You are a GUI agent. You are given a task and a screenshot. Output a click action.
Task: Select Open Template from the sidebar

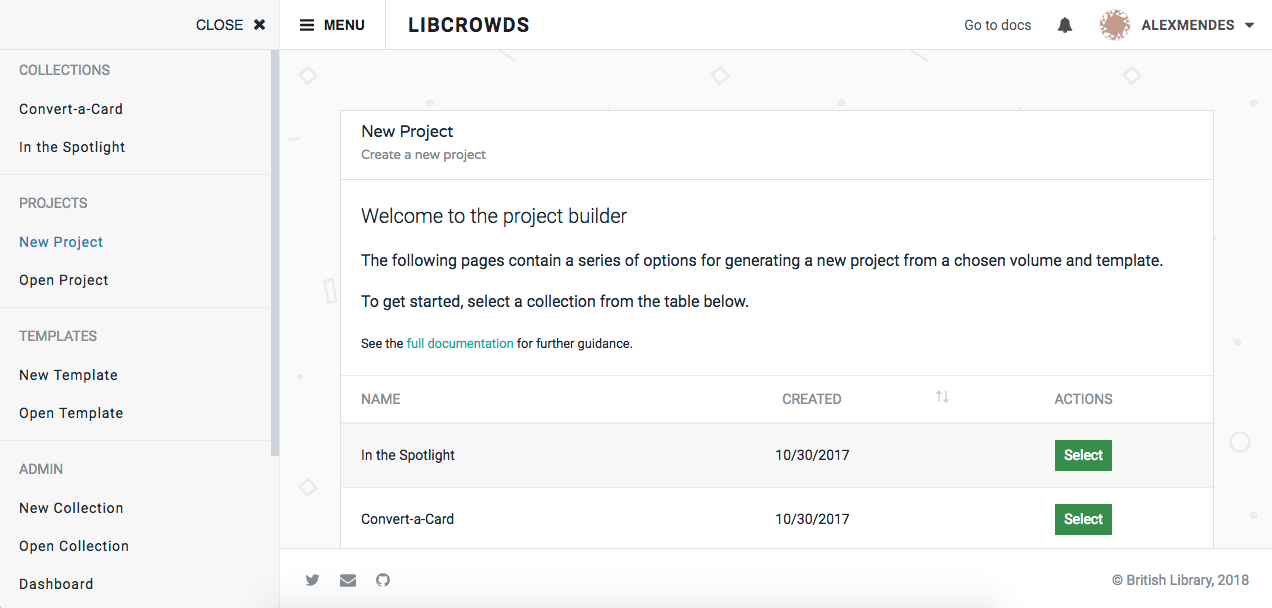tap(71, 412)
